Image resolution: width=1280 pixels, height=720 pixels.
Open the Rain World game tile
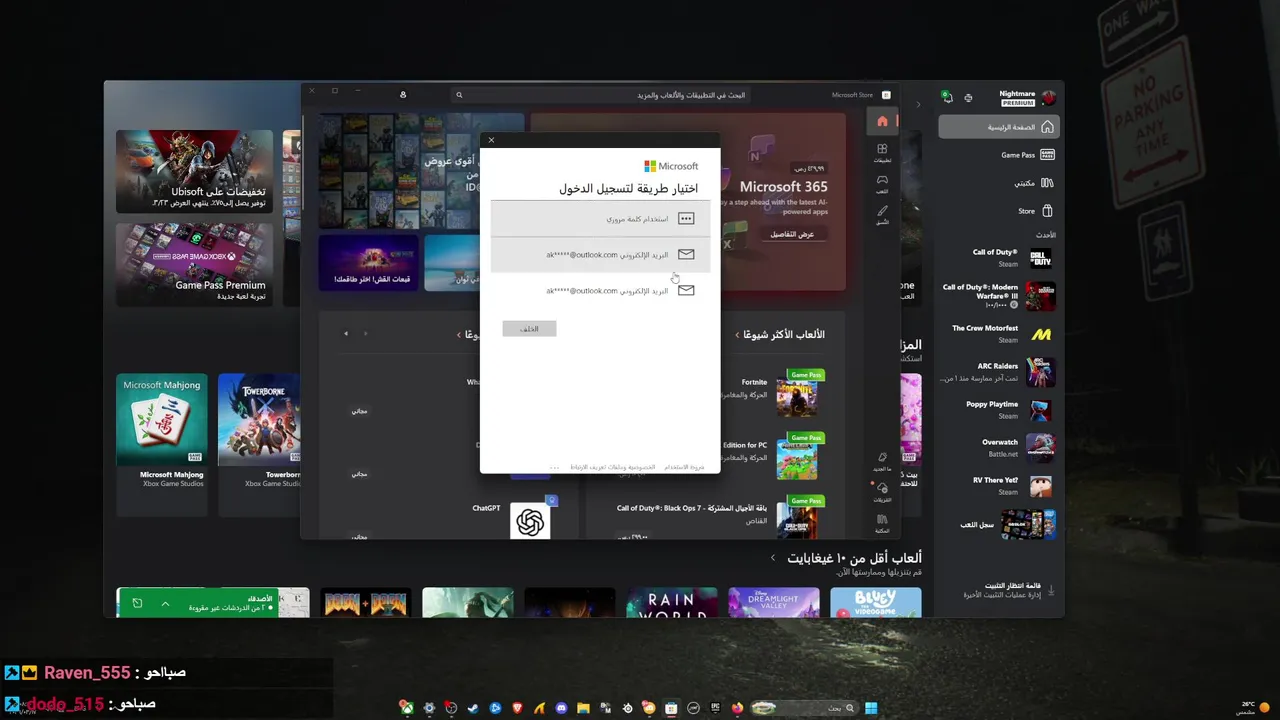[x=672, y=602]
